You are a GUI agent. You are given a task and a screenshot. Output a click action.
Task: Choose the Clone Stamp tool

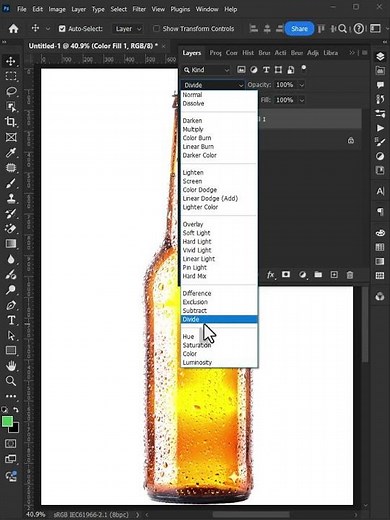pos(11,198)
